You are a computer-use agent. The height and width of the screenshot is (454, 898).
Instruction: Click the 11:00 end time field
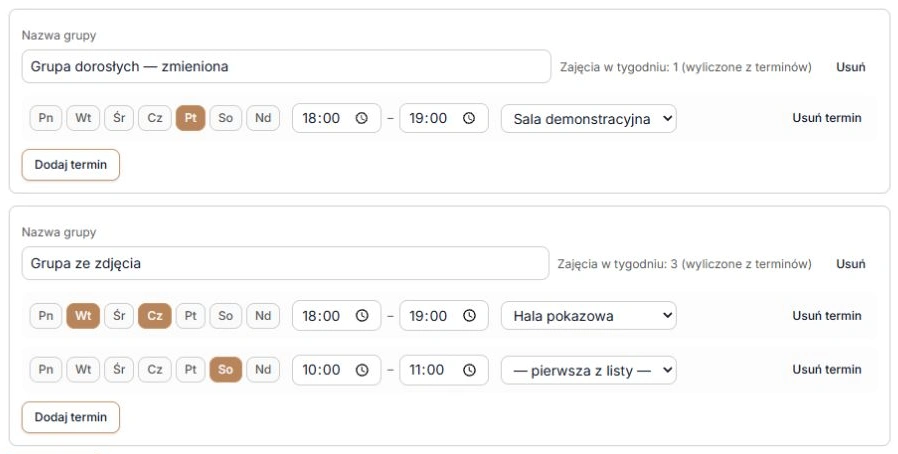[444, 370]
